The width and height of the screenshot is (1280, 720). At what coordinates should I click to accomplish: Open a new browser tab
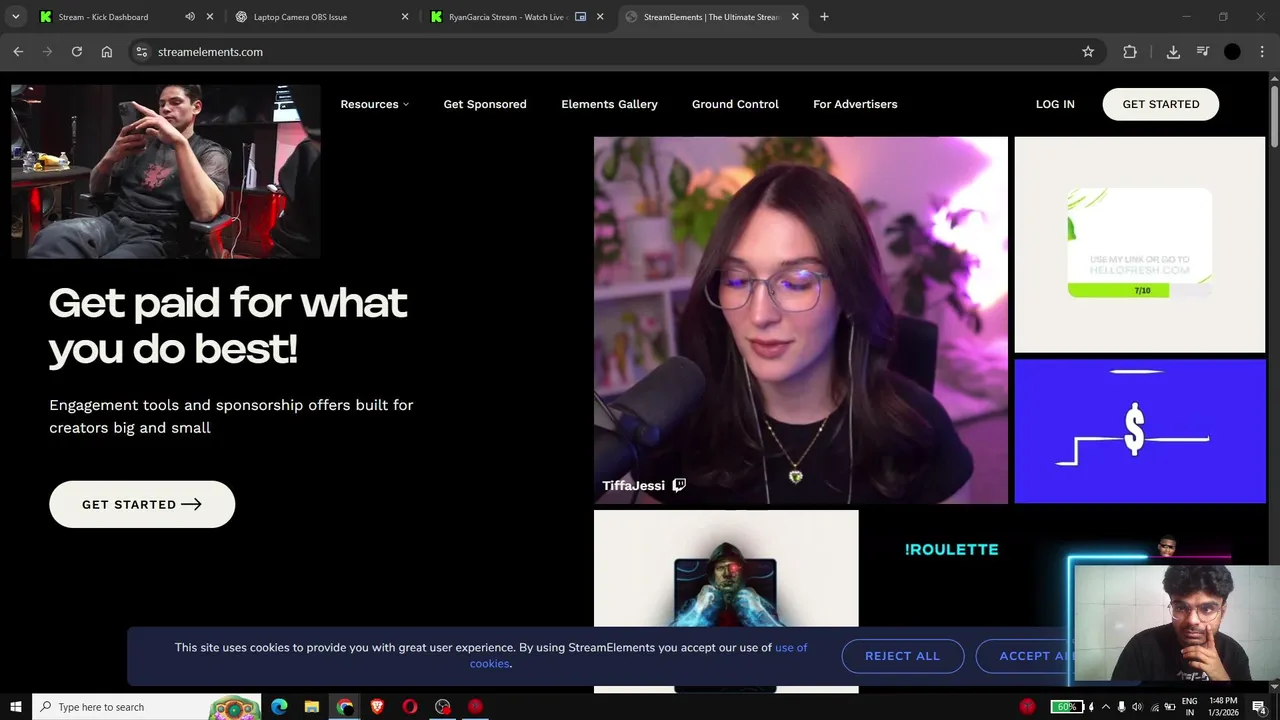coord(824,17)
